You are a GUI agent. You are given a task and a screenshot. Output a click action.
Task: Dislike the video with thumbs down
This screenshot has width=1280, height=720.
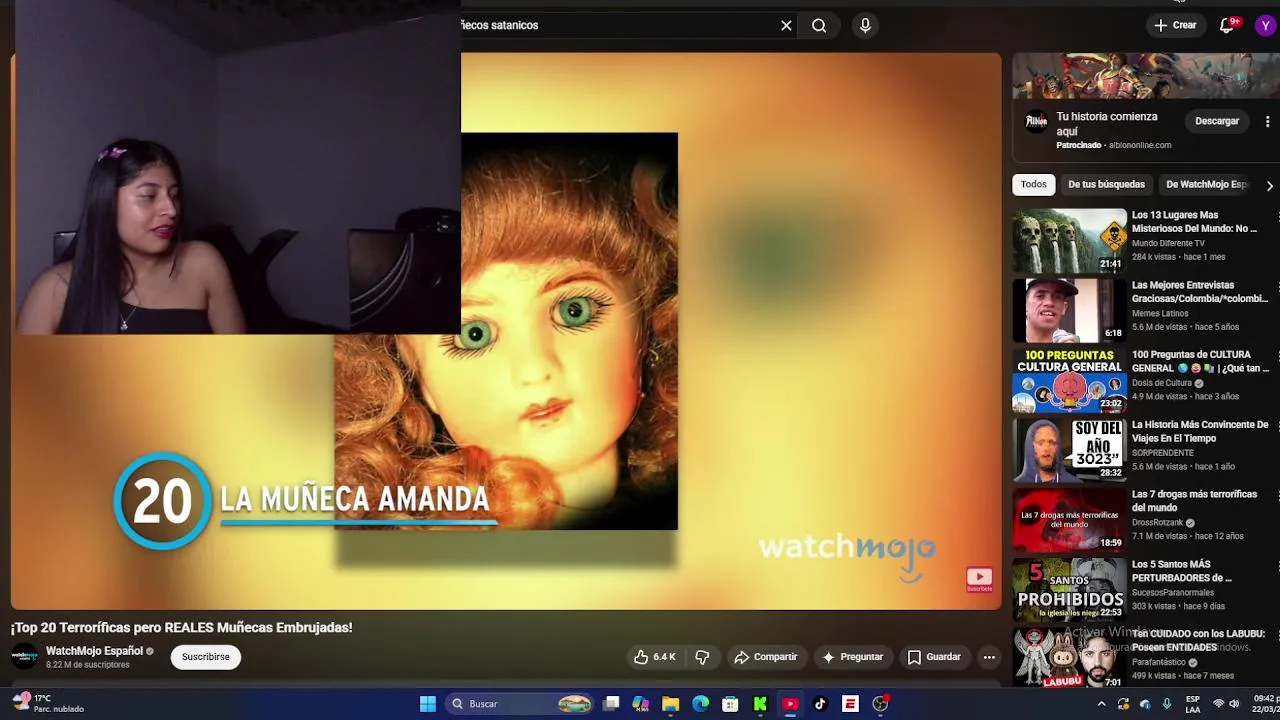pos(703,657)
